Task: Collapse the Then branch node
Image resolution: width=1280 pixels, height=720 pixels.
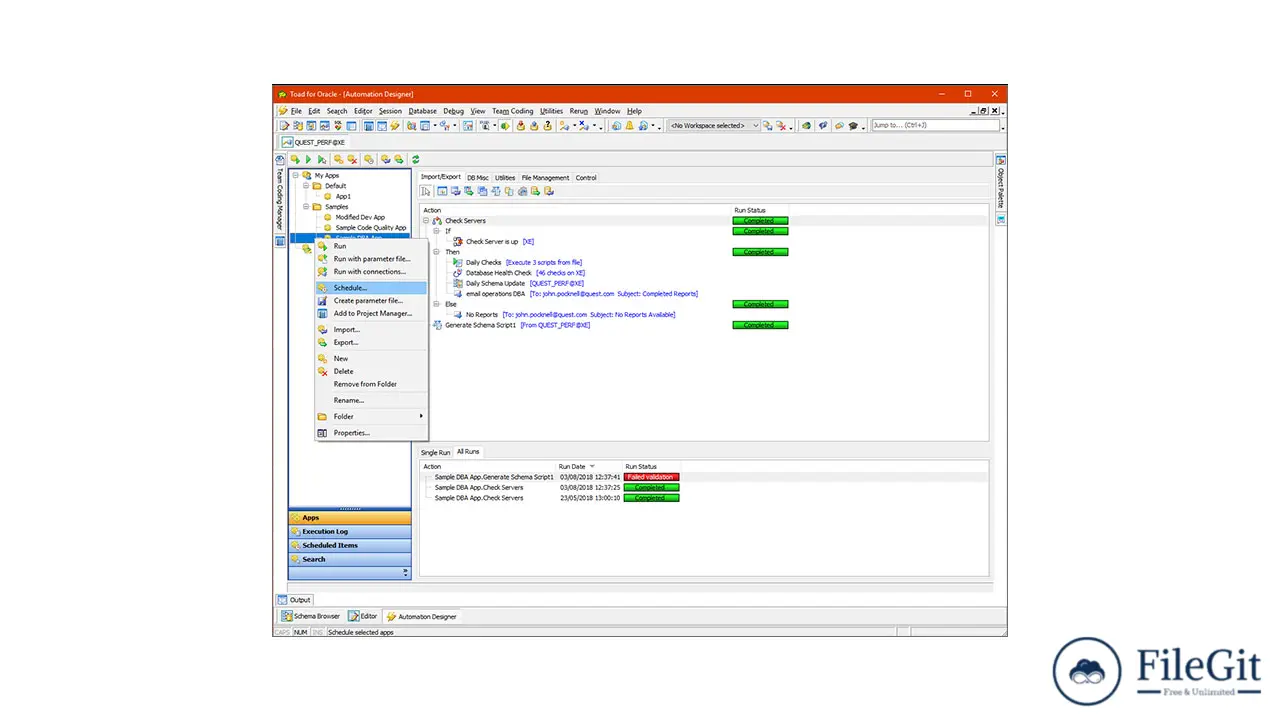Action: click(x=437, y=252)
